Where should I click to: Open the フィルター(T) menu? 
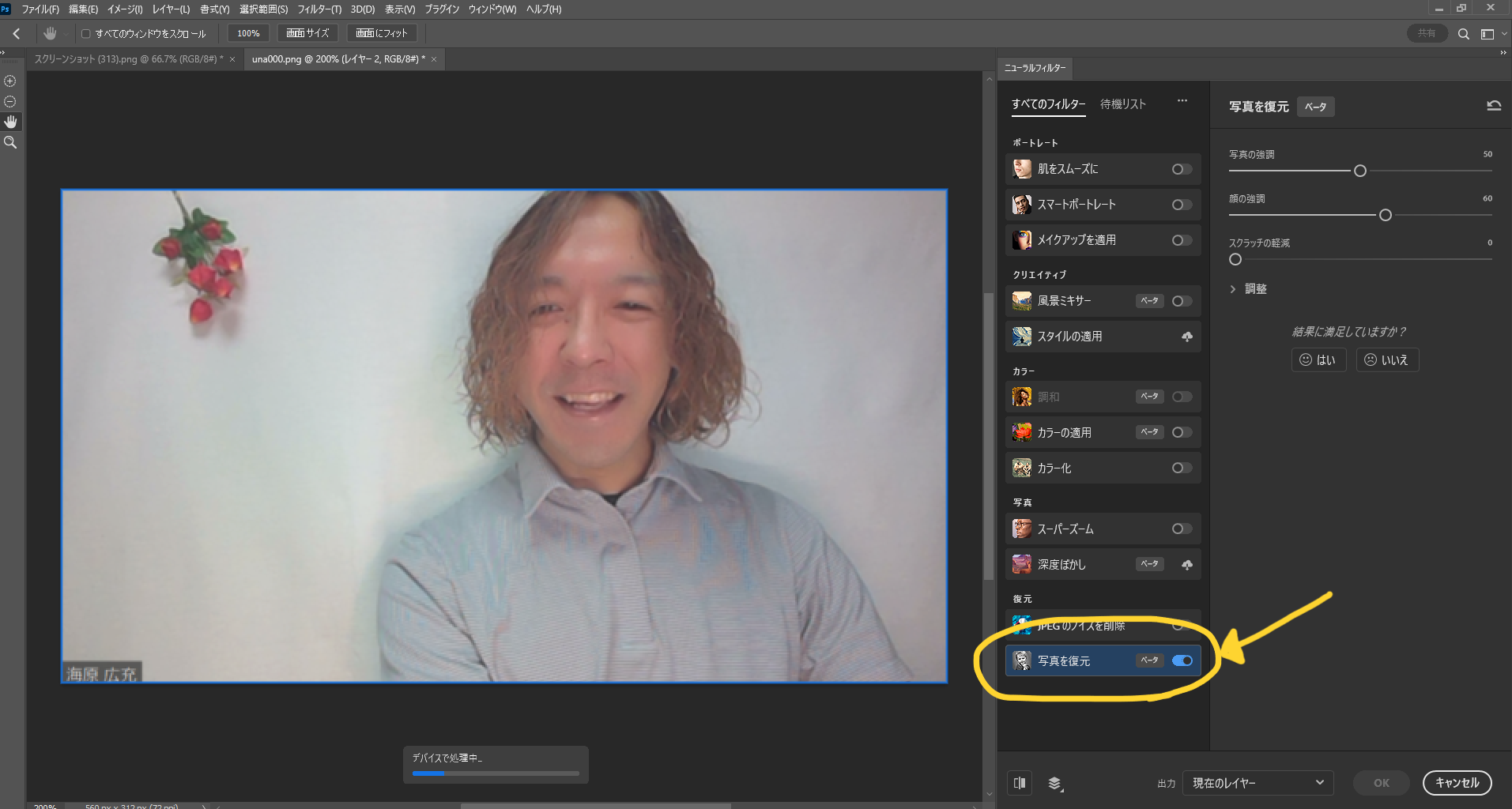coord(319,9)
